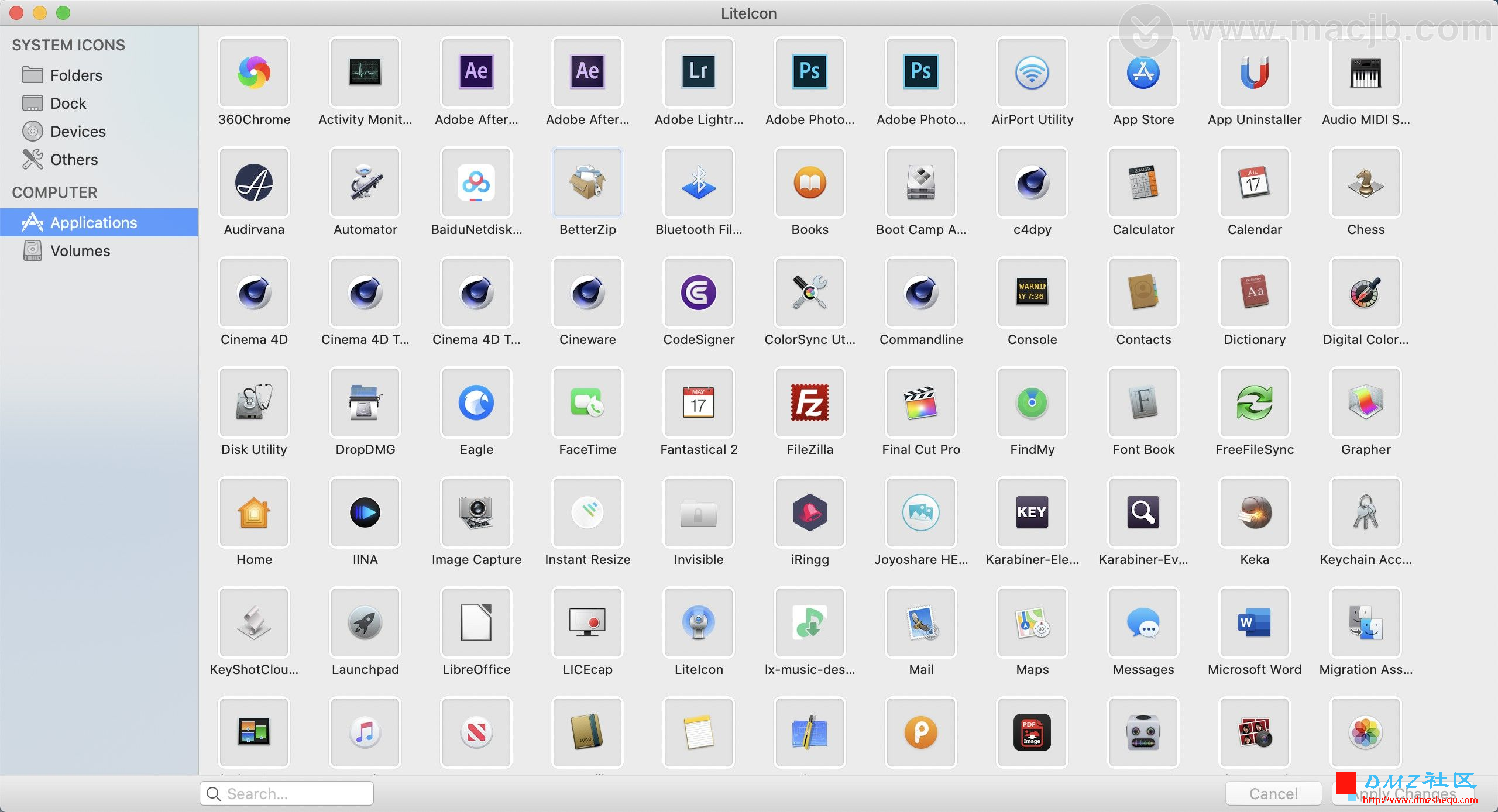Open the Folders section in sidebar
Screen dimensions: 1498x812
[x=99, y=75]
